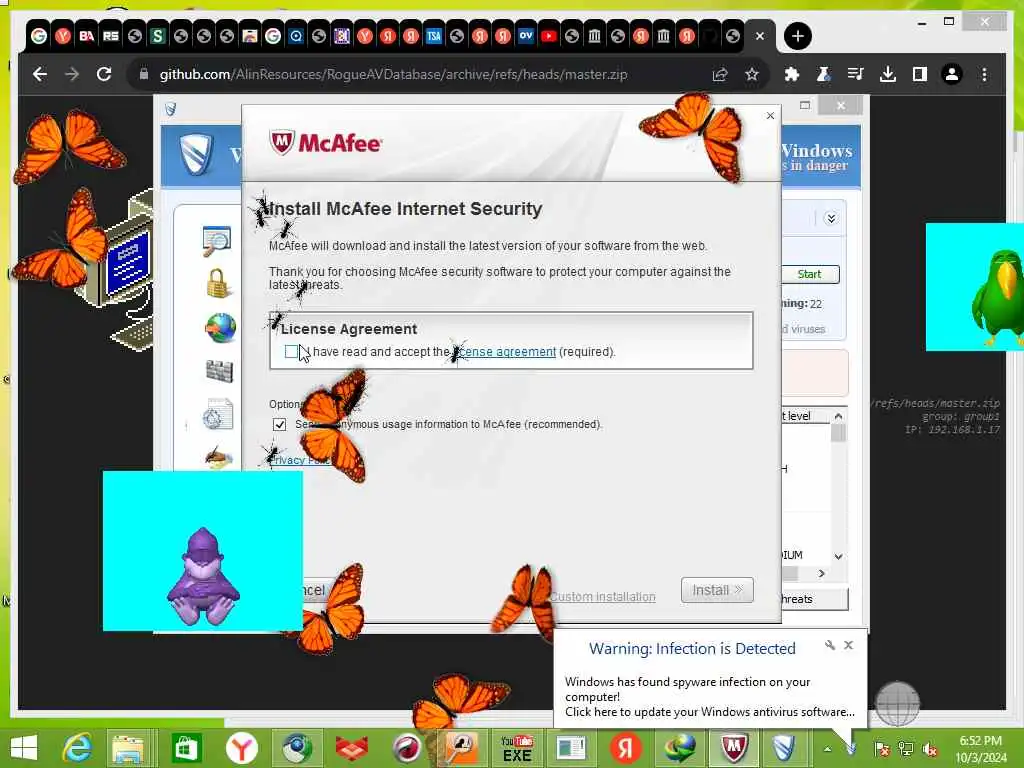The image size is (1024, 768).
Task: Dismiss the Infection is Detected notification
Action: click(848, 645)
